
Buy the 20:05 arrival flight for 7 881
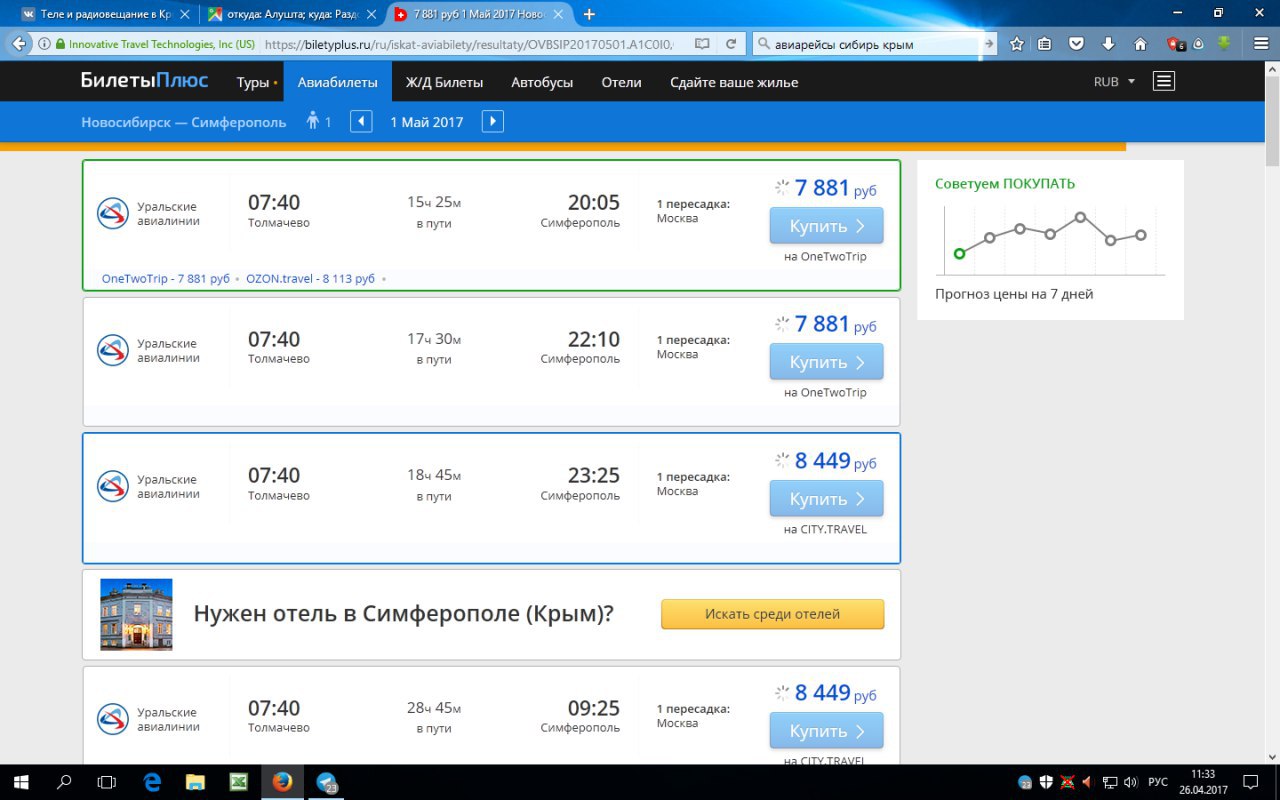(x=826, y=226)
